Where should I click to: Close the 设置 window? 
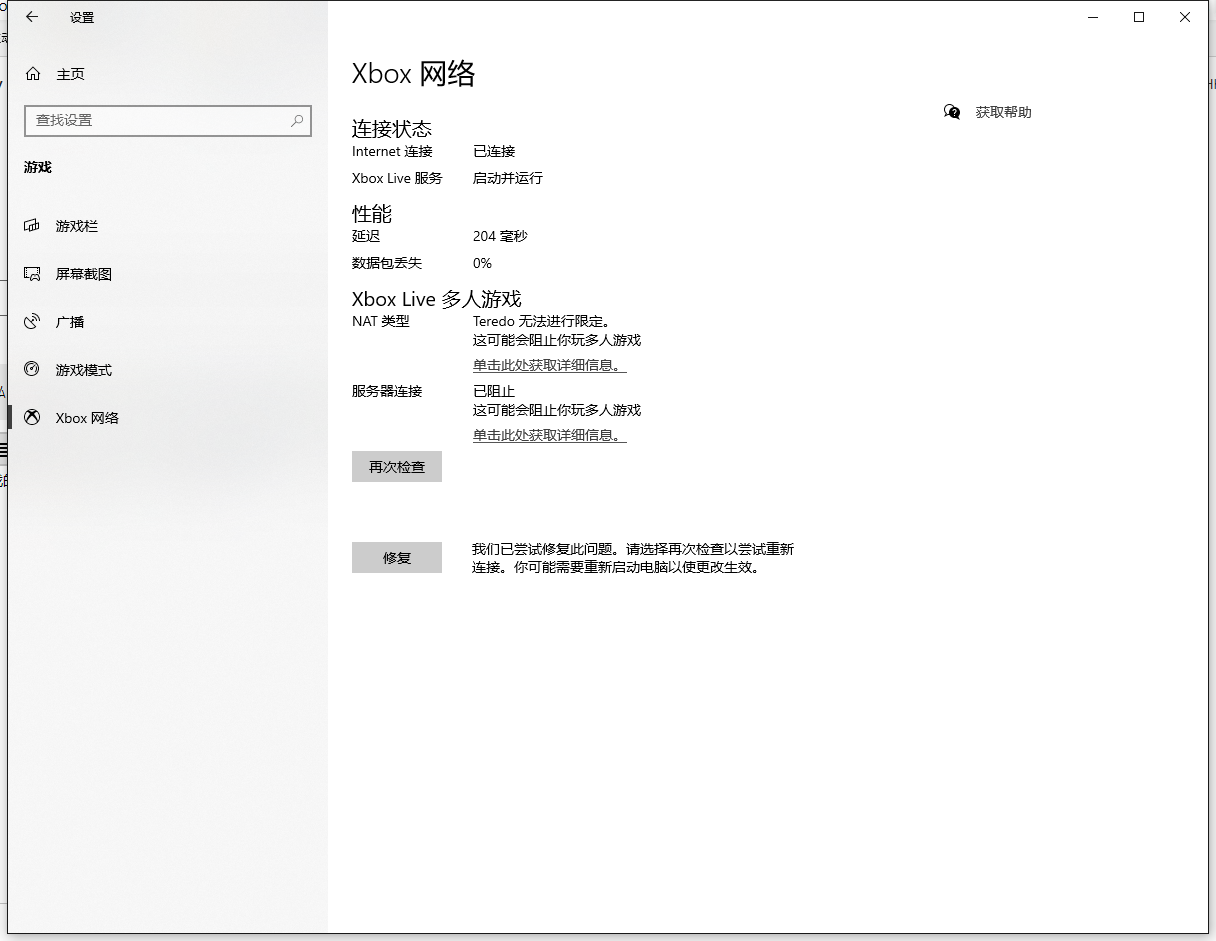[x=1185, y=17]
